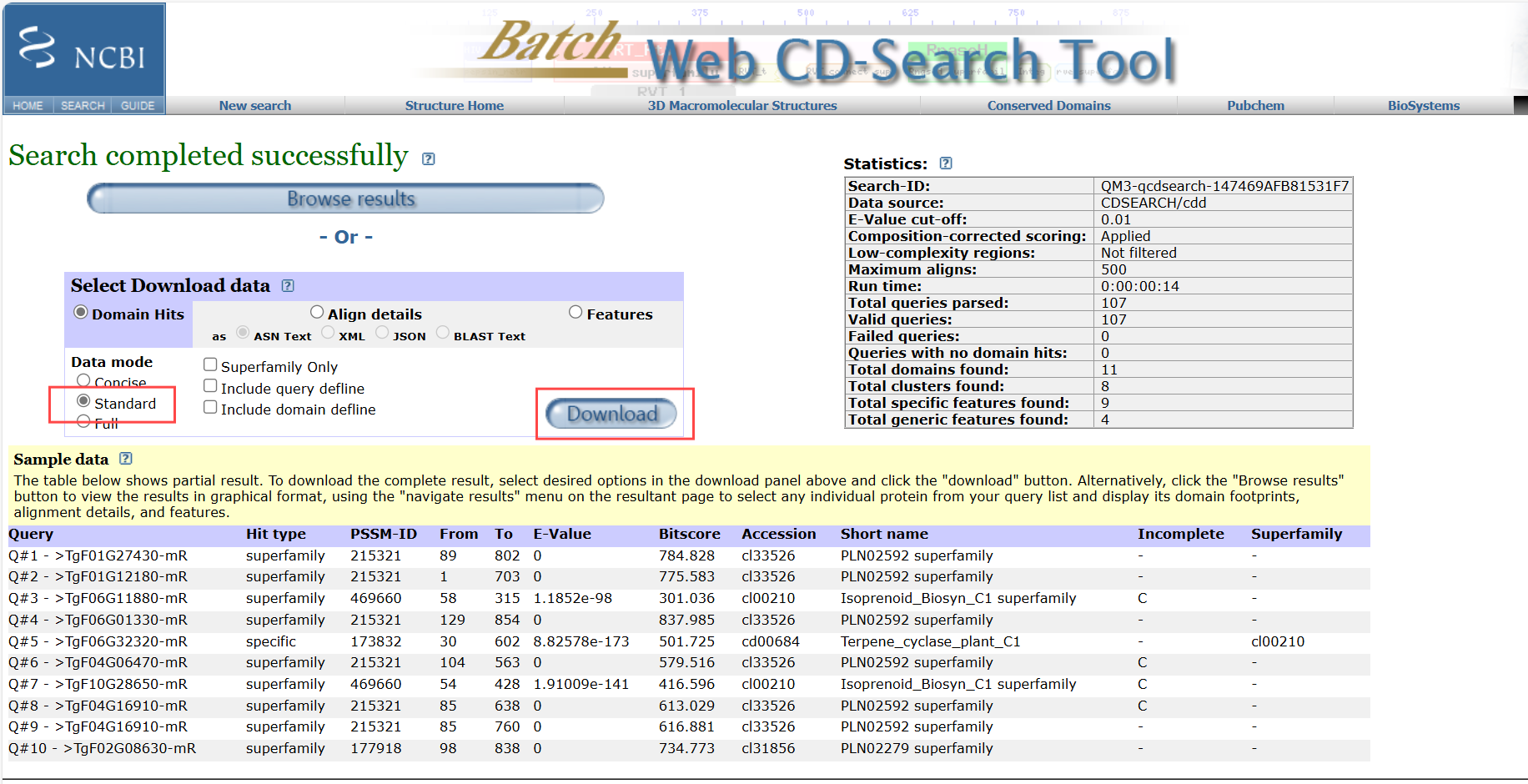This screenshot has height=784, width=1528.
Task: Click query Q#5 - >TgF06G32320-mR
Action: [x=98, y=642]
